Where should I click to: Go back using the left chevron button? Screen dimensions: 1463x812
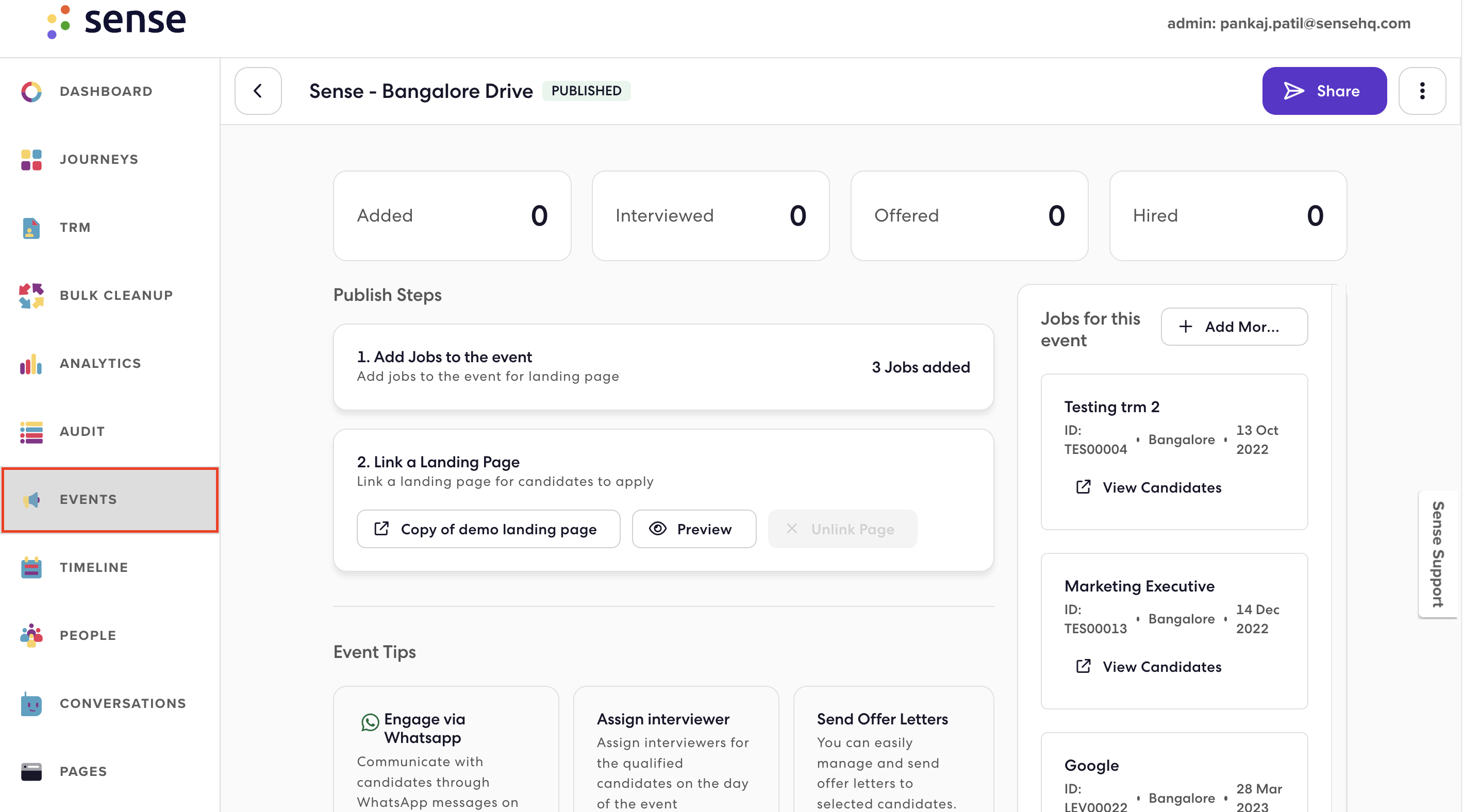[x=258, y=91]
